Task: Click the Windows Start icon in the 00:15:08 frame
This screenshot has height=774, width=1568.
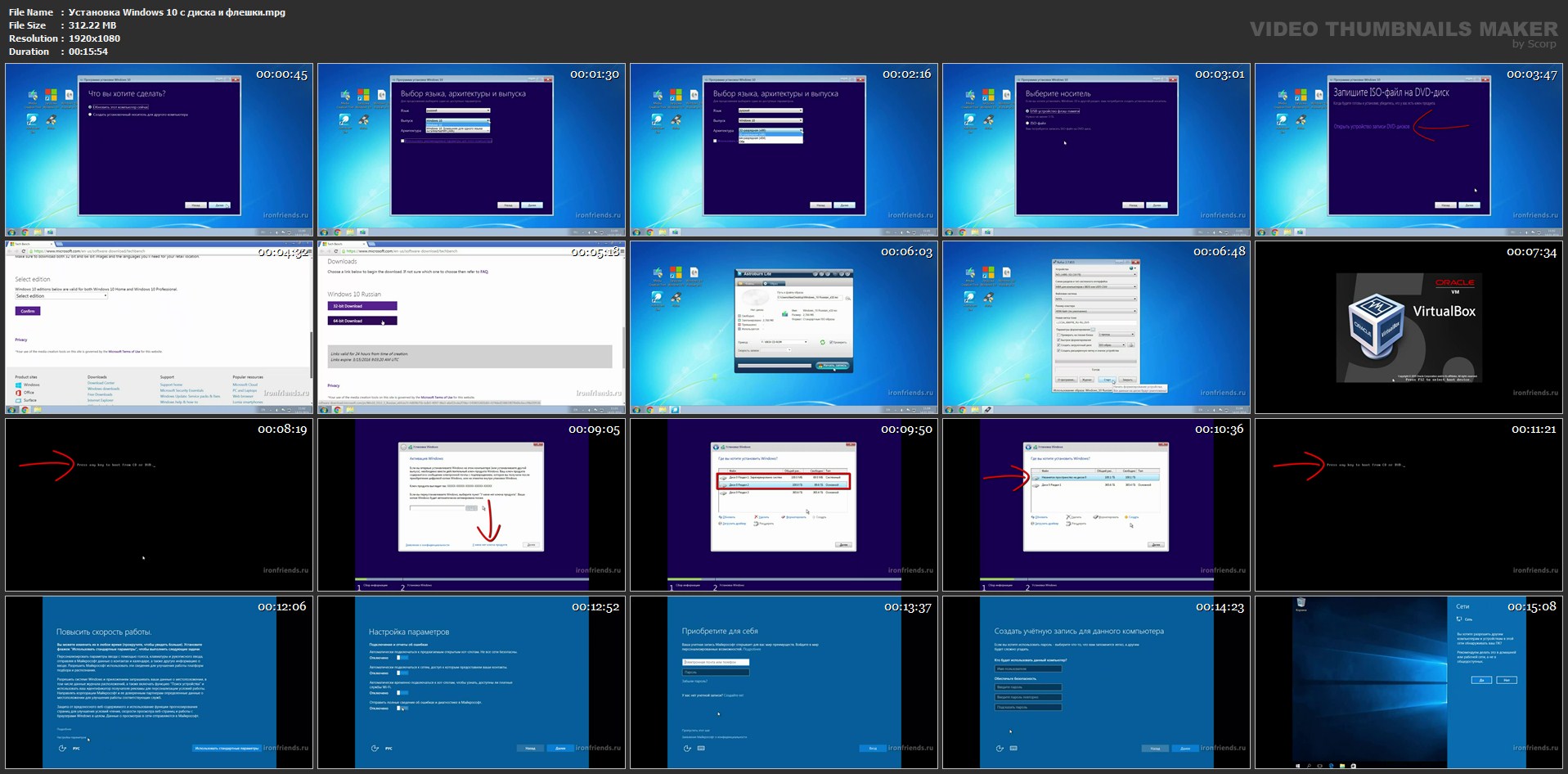Action: click(x=1298, y=766)
